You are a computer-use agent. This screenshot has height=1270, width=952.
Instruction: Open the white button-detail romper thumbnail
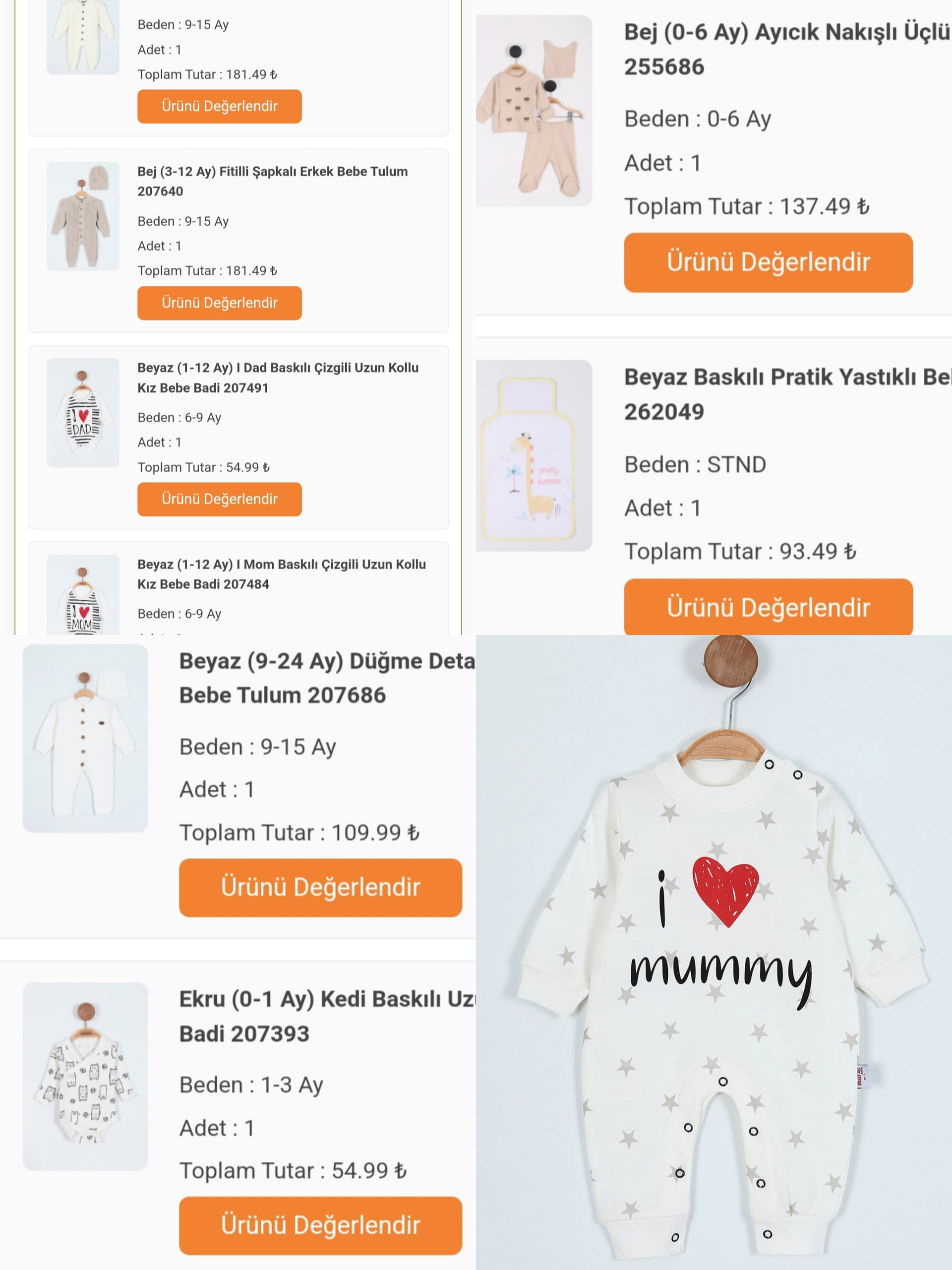pos(85,738)
